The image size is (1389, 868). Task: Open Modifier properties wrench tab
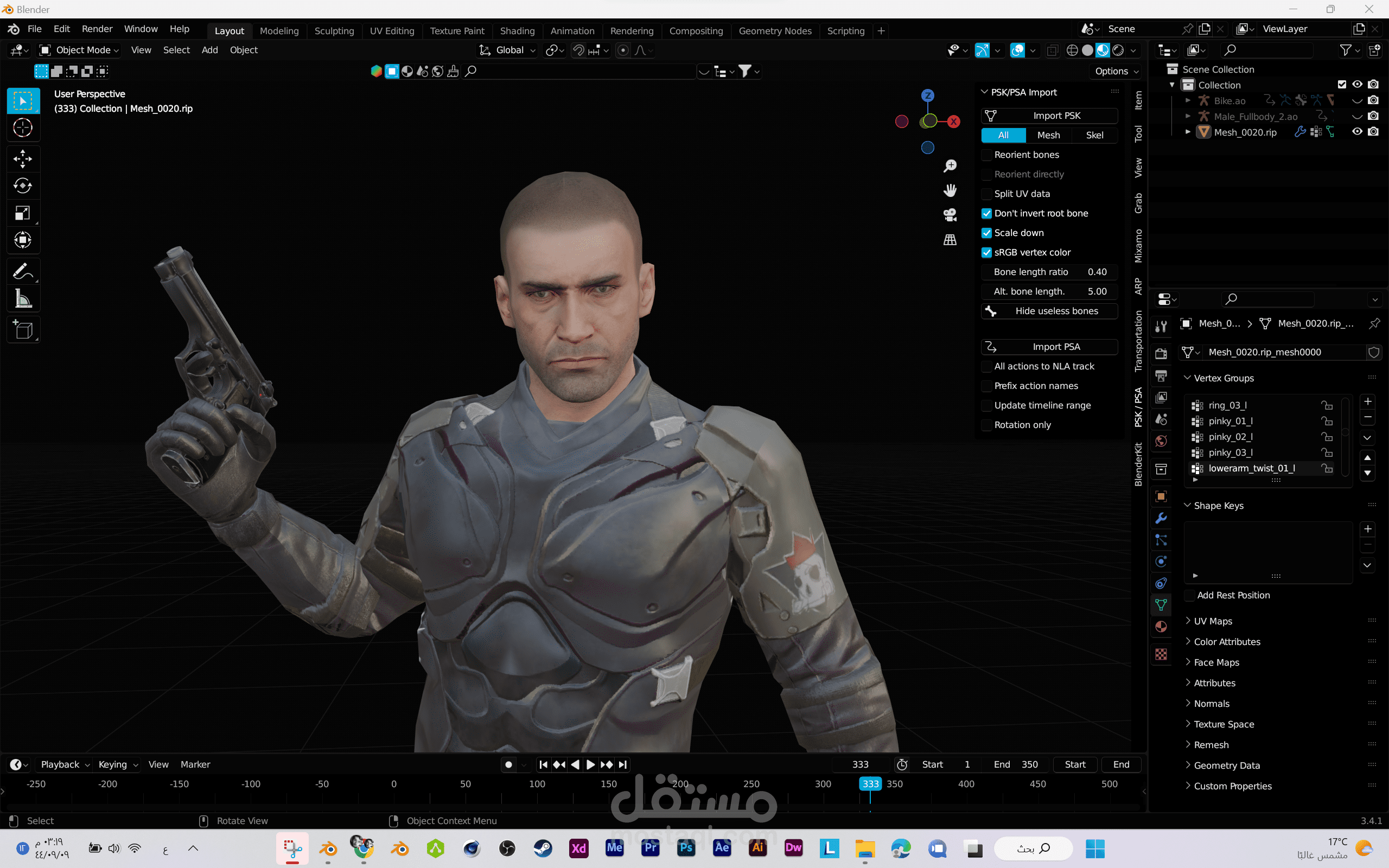point(1161,518)
